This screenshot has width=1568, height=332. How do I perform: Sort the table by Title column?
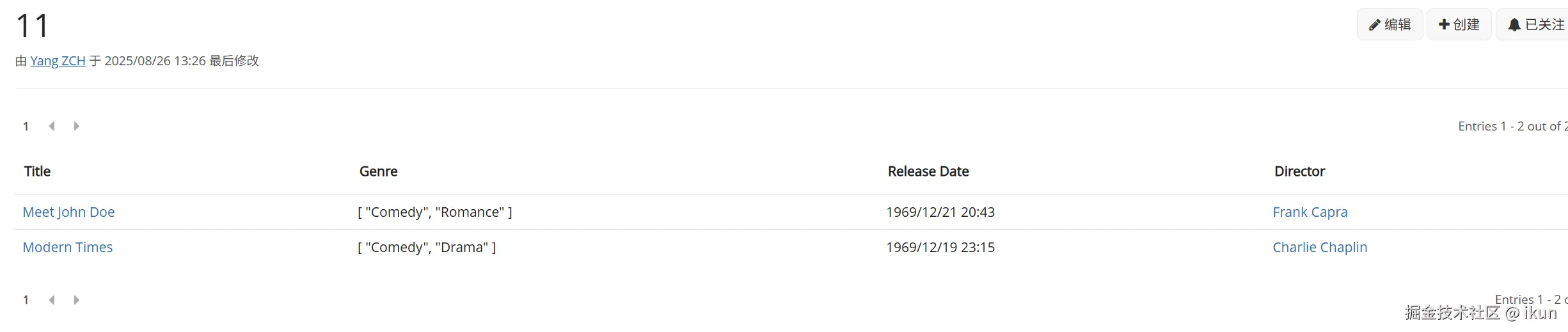pos(37,171)
